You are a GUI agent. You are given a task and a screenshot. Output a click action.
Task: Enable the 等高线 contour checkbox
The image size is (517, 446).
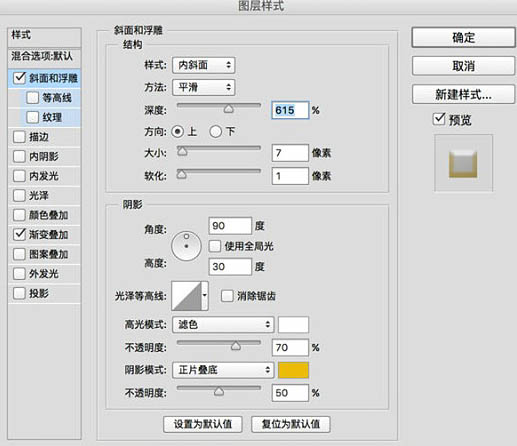tap(33, 98)
